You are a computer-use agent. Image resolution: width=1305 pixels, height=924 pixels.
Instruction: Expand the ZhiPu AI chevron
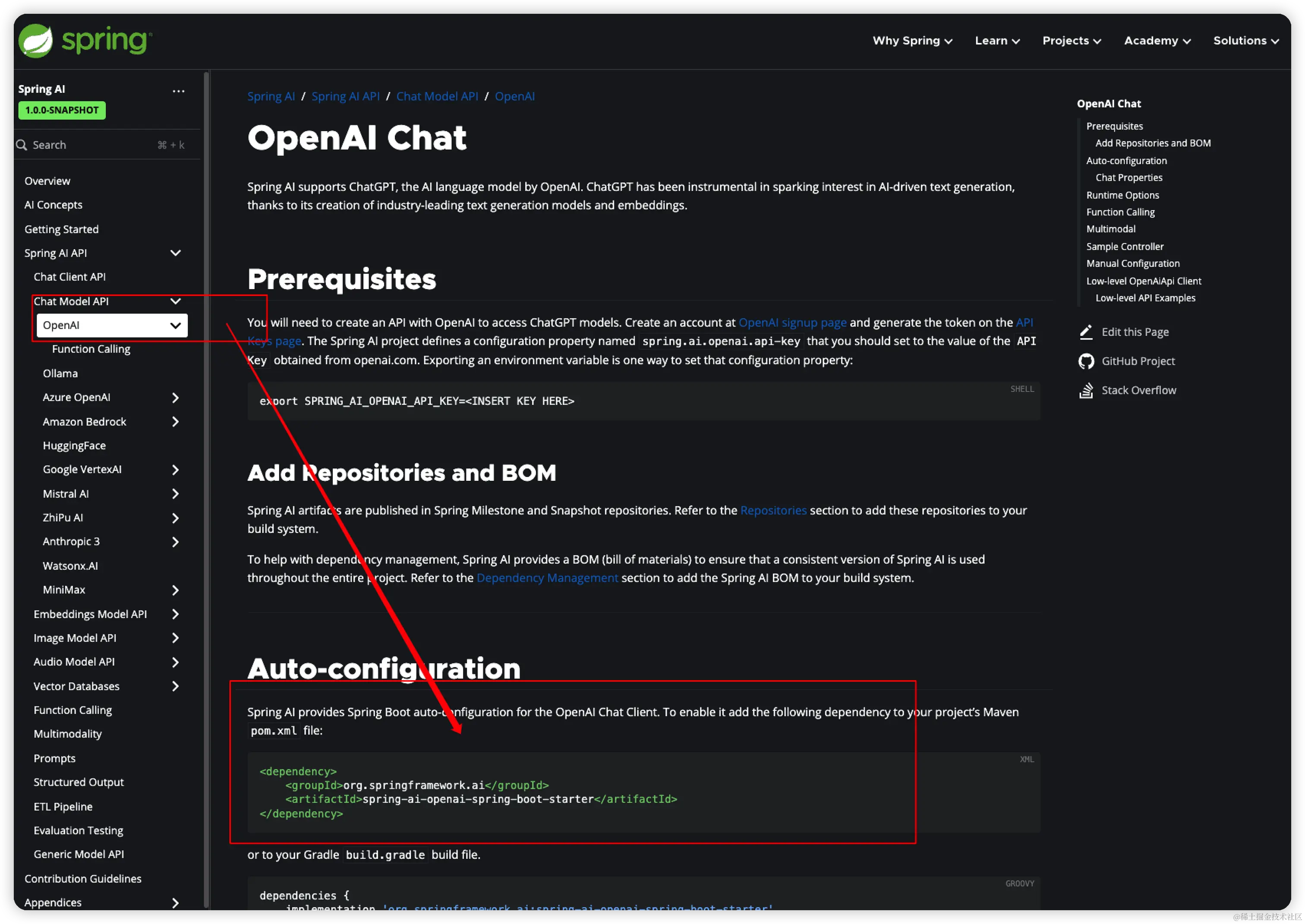click(175, 518)
